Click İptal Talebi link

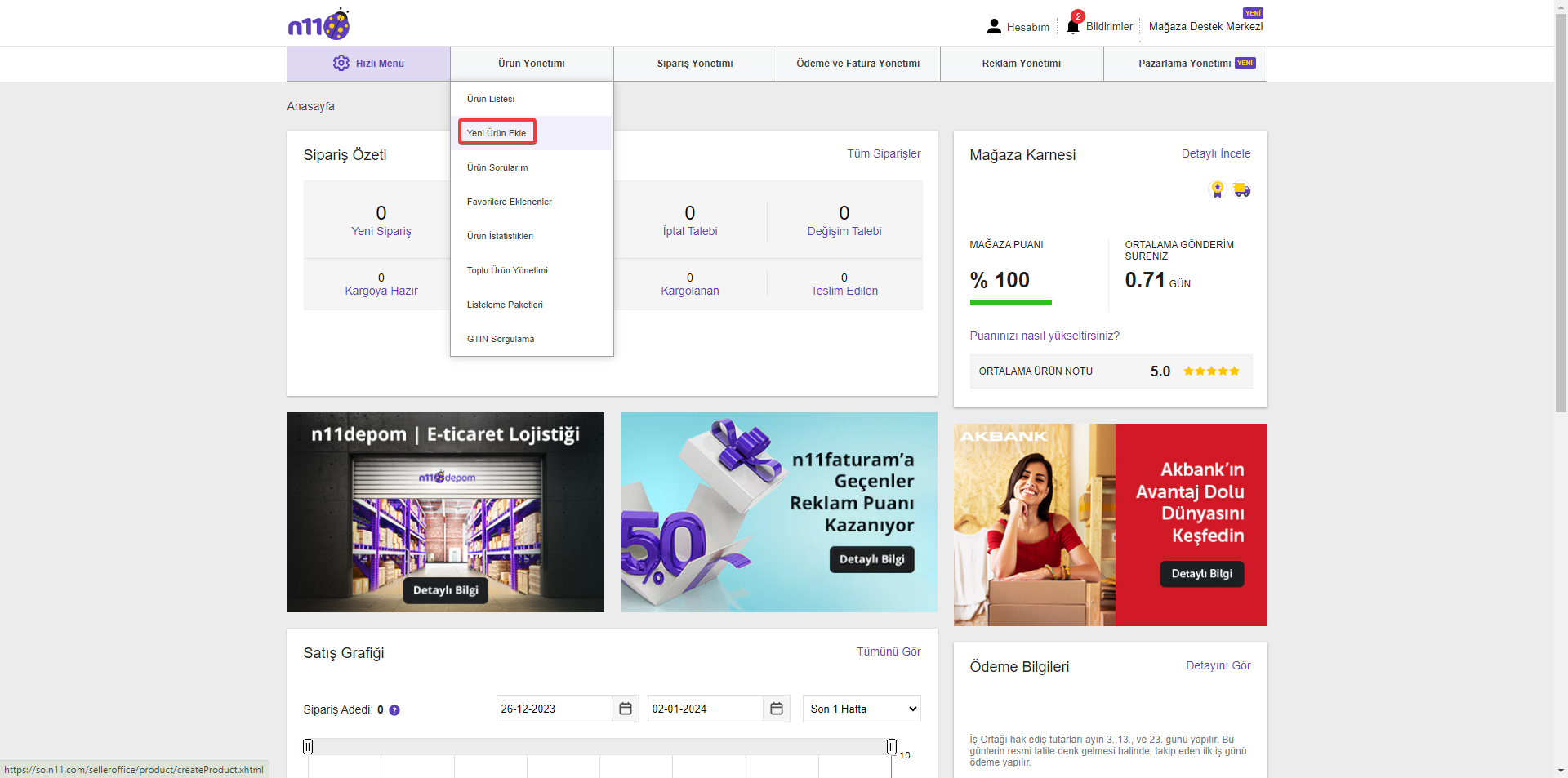pyautogui.click(x=690, y=231)
